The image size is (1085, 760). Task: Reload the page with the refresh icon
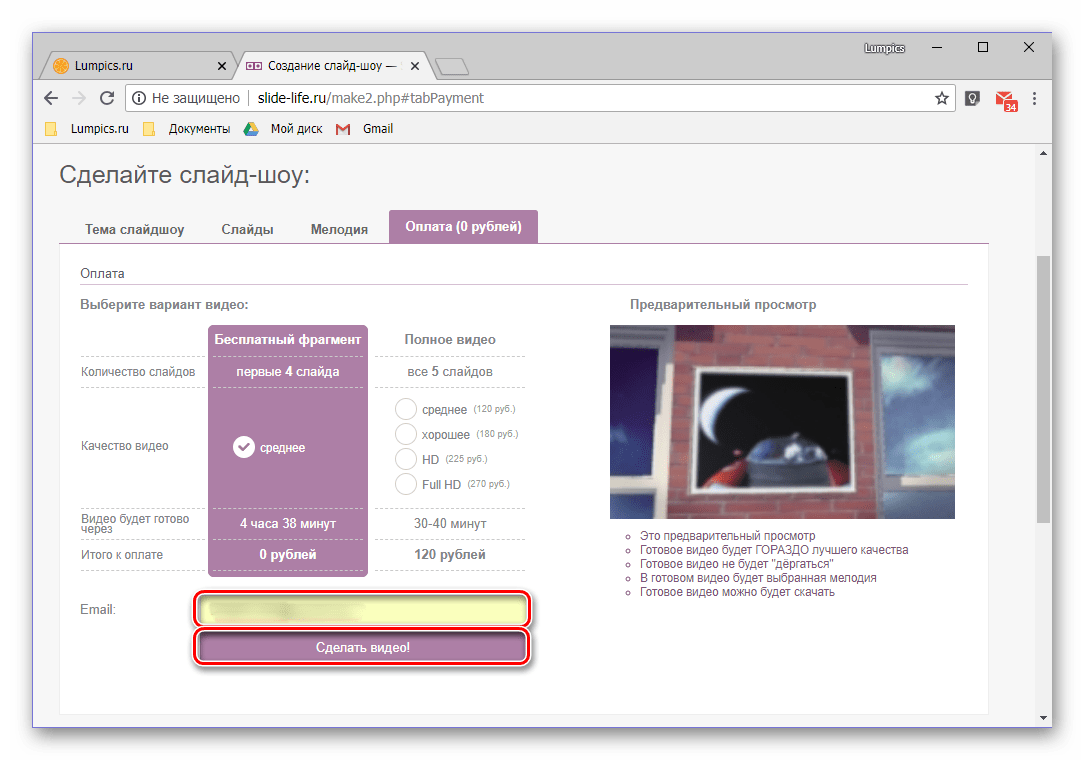[x=107, y=98]
